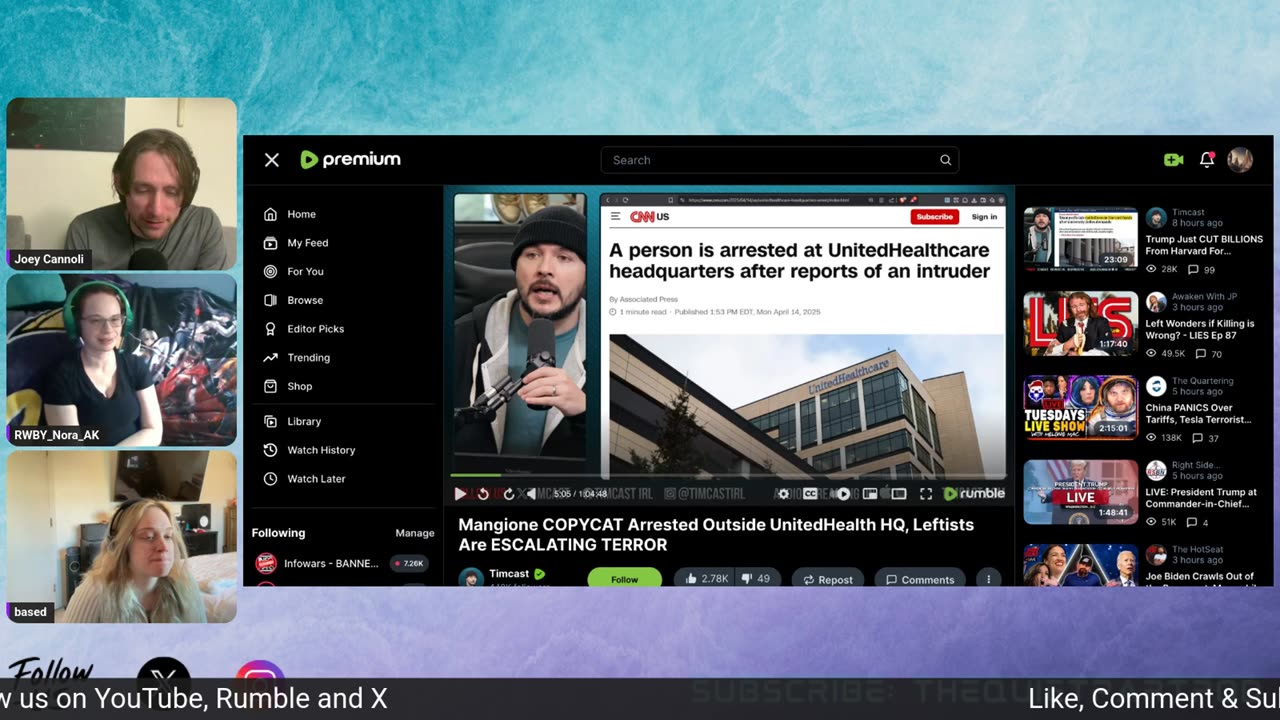1280x720 pixels.
Task: Open Watch Later in sidebar
Action: (x=304, y=479)
